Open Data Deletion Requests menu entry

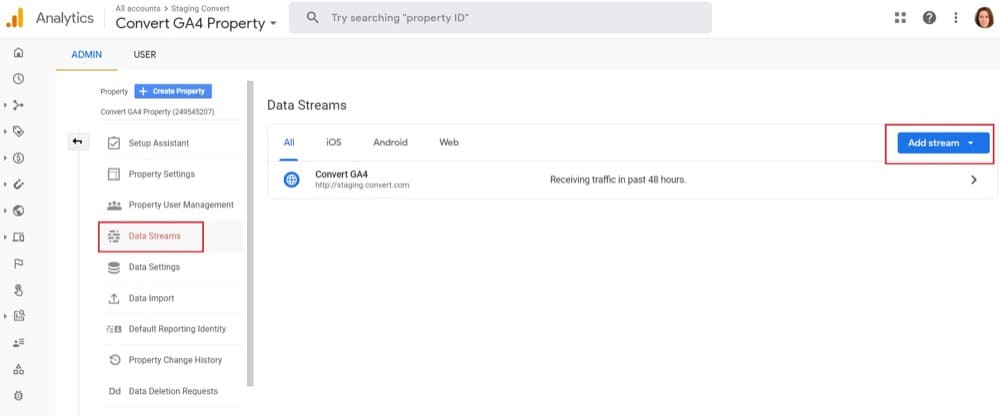pyautogui.click(x=172, y=391)
